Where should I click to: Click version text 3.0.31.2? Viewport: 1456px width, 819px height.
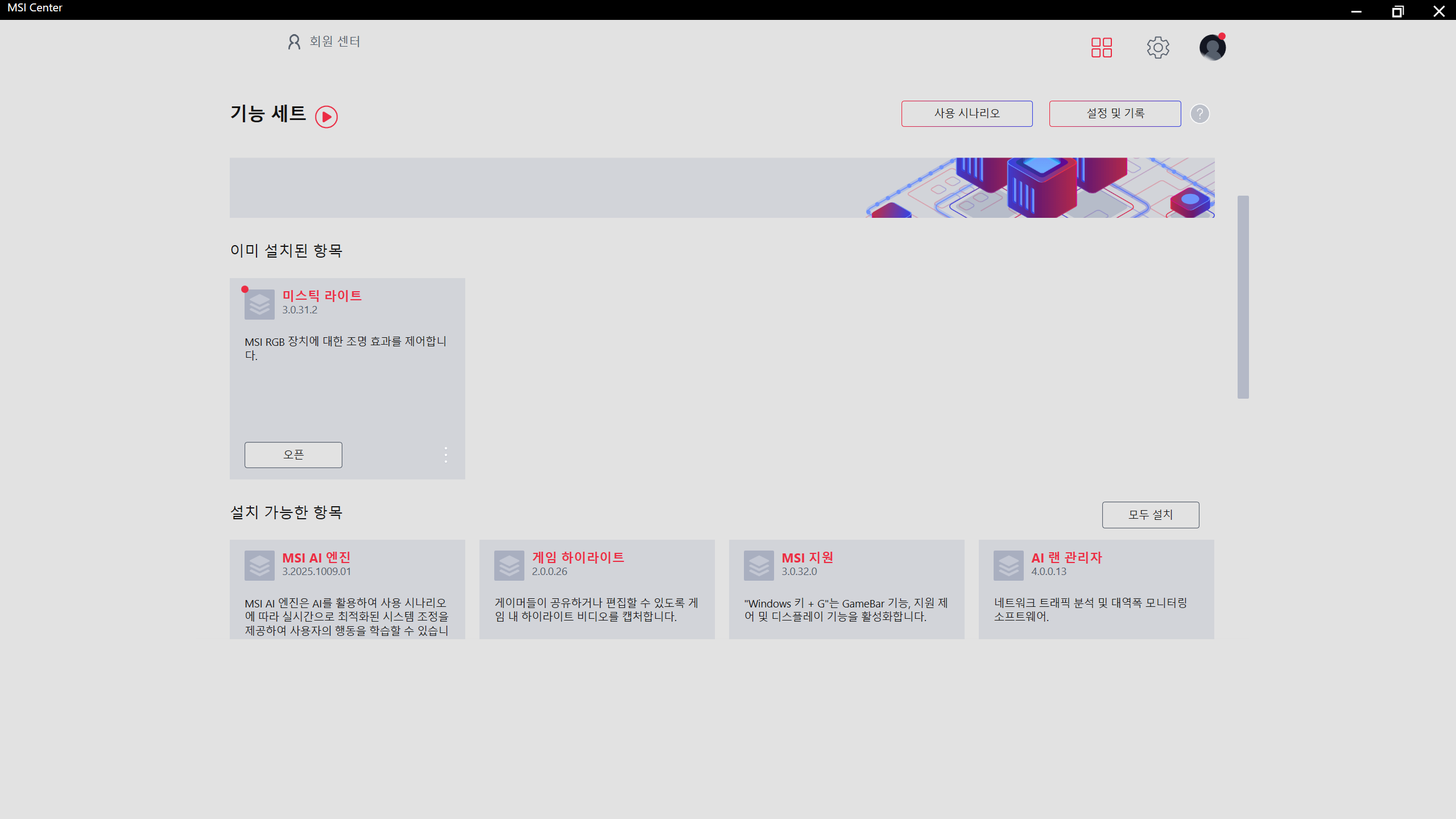click(x=300, y=310)
